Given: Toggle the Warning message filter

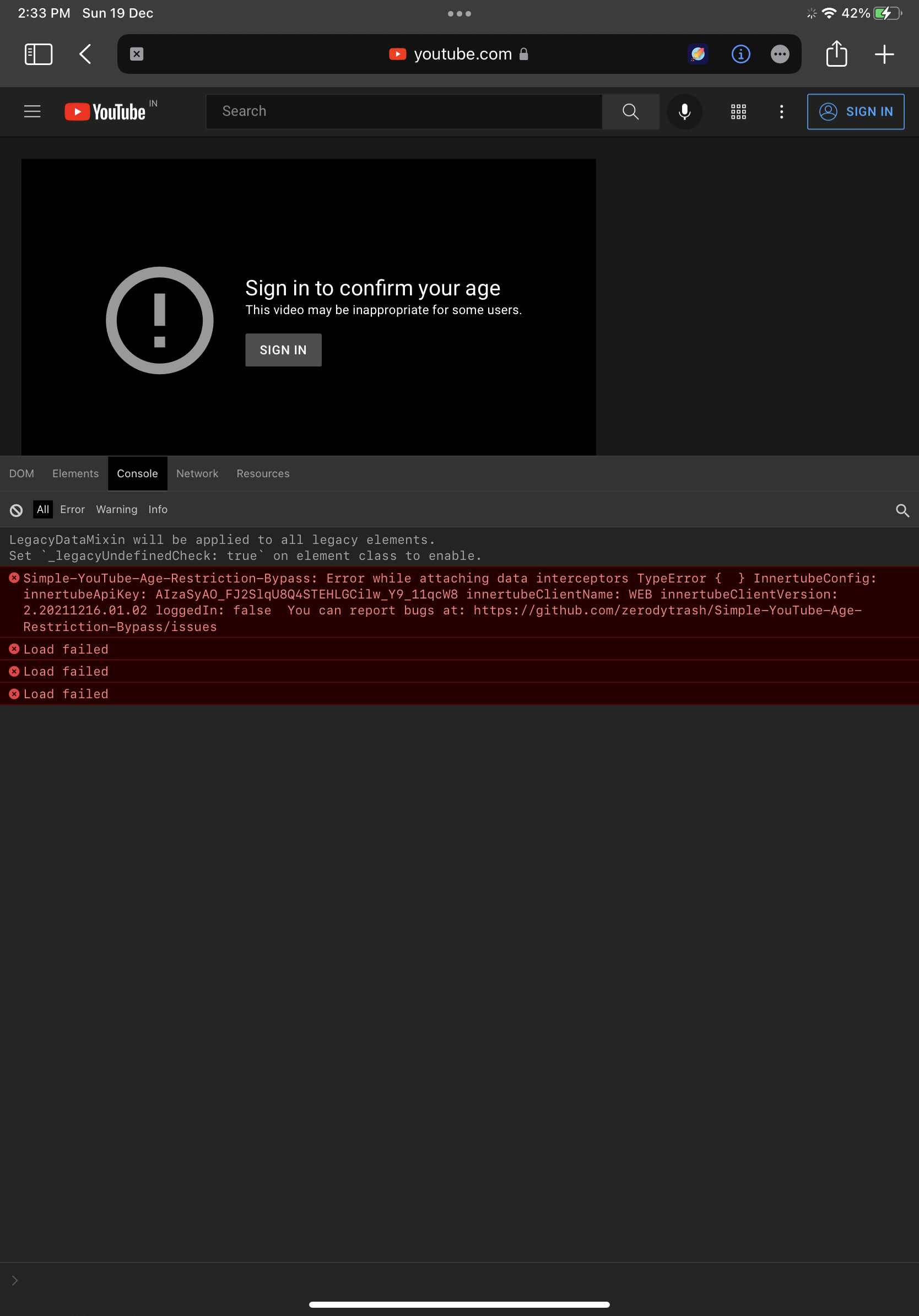Looking at the screenshot, I should pos(116,509).
